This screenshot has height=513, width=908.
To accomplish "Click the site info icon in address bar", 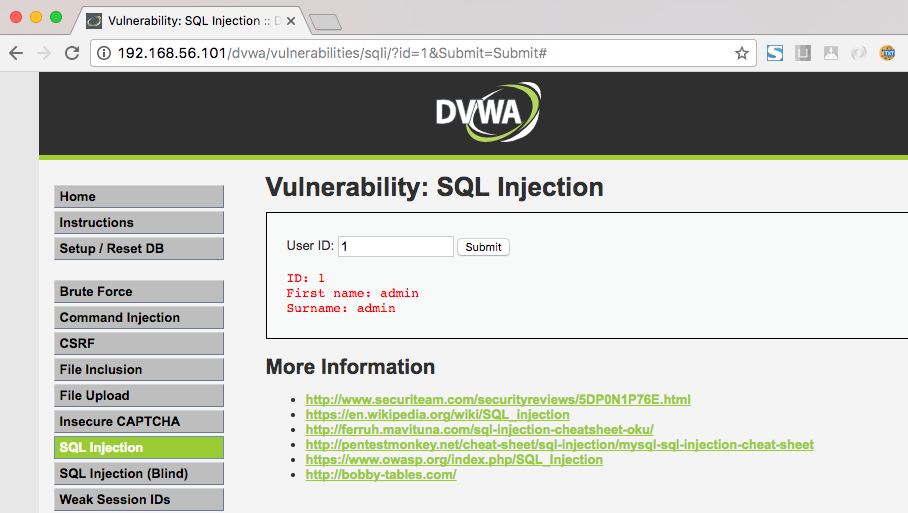I will coord(105,53).
